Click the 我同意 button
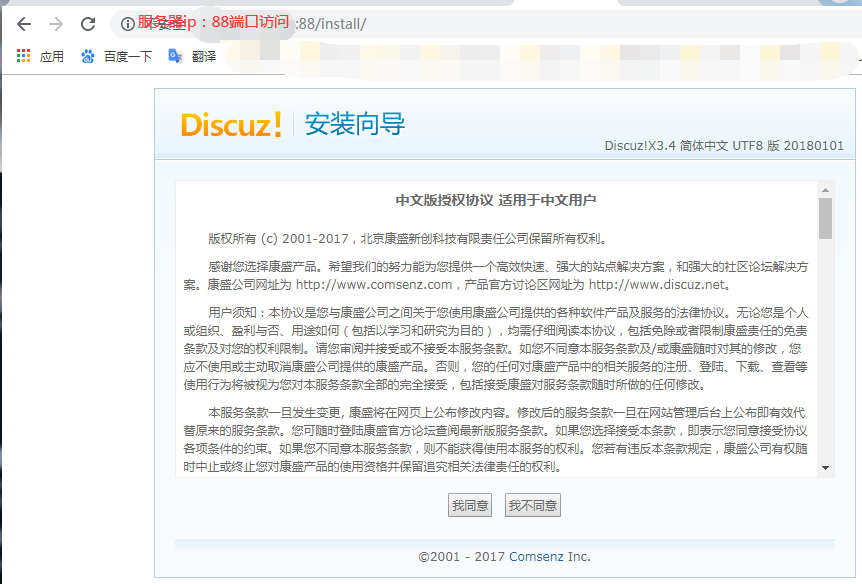This screenshot has height=584, width=862. coord(470,505)
